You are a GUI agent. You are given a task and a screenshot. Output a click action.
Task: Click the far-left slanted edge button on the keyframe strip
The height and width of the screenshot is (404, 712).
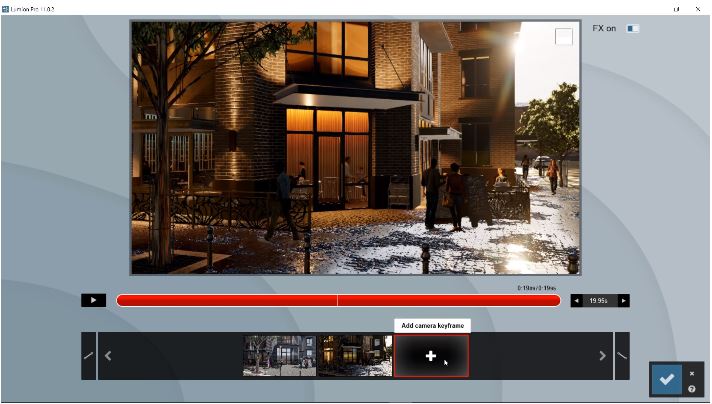(x=88, y=356)
